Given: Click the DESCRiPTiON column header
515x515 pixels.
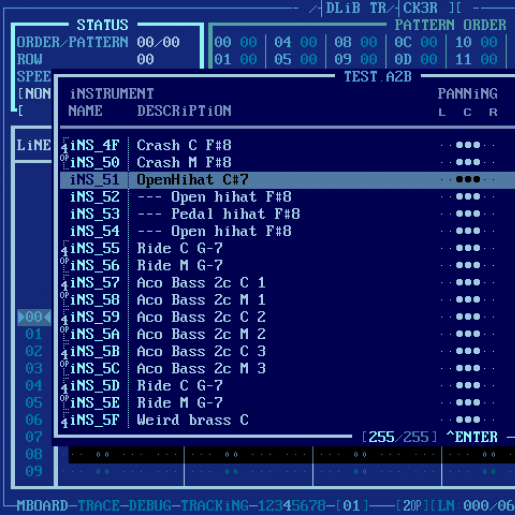Looking at the screenshot, I should [x=184, y=111].
